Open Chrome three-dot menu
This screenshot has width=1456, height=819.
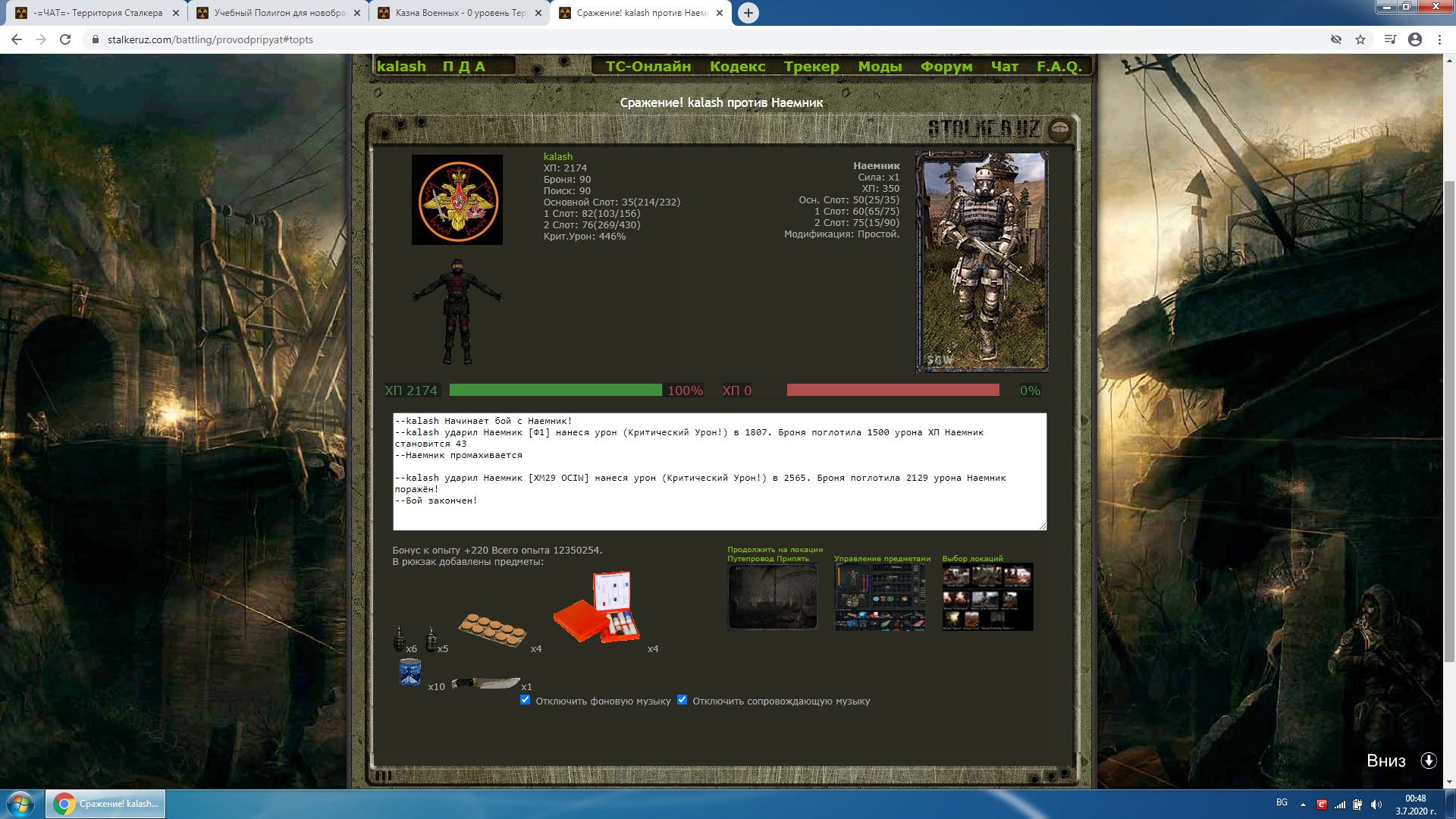pos(1439,39)
